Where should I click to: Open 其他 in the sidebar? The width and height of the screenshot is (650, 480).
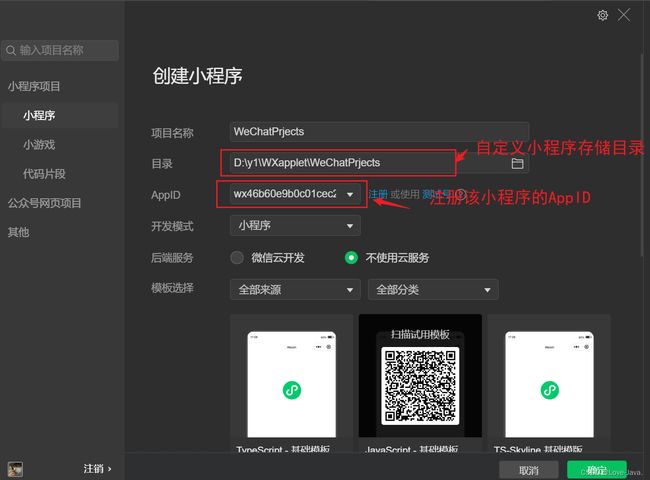18,232
